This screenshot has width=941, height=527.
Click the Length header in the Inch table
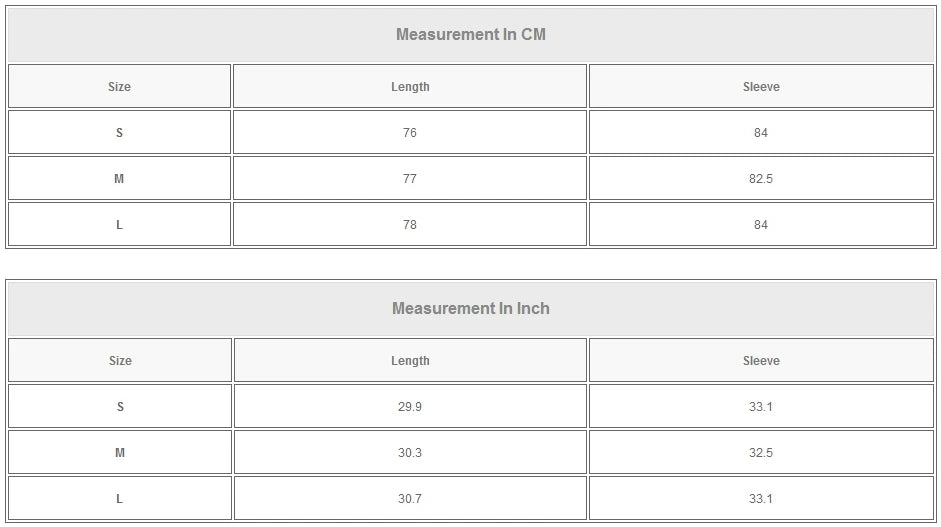click(410, 361)
